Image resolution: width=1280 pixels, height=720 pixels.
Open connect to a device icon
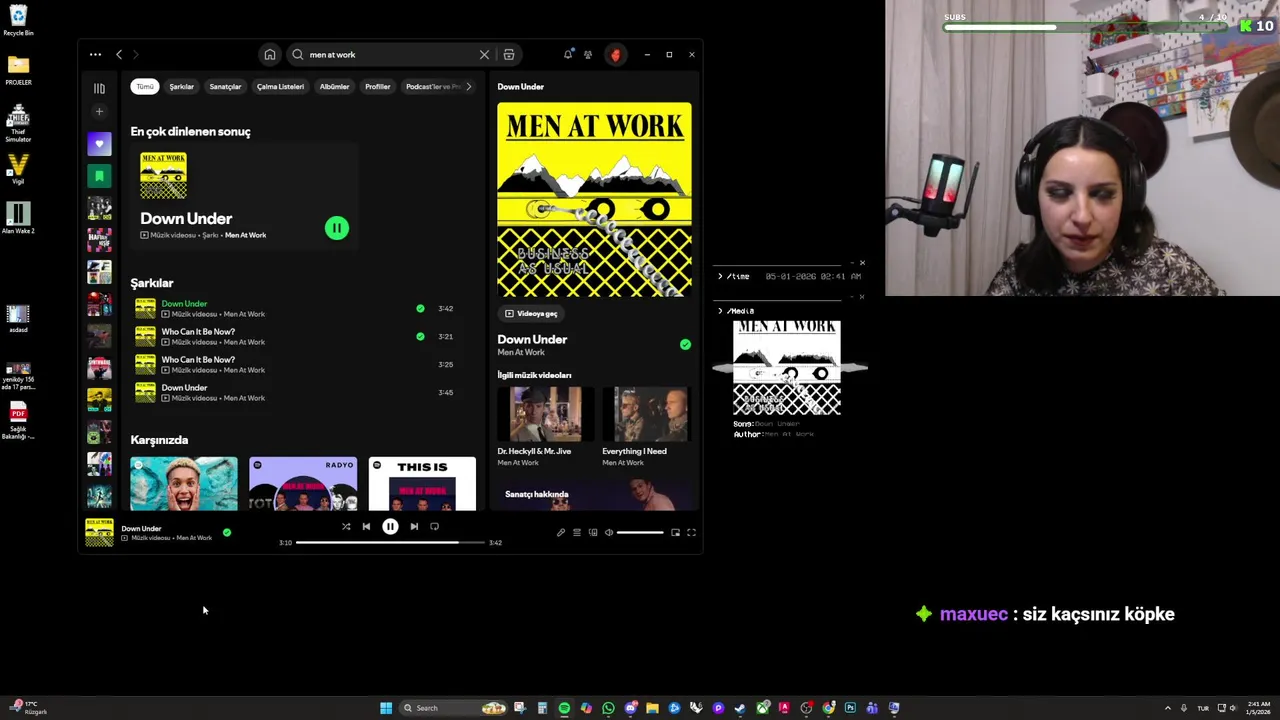pos(593,532)
